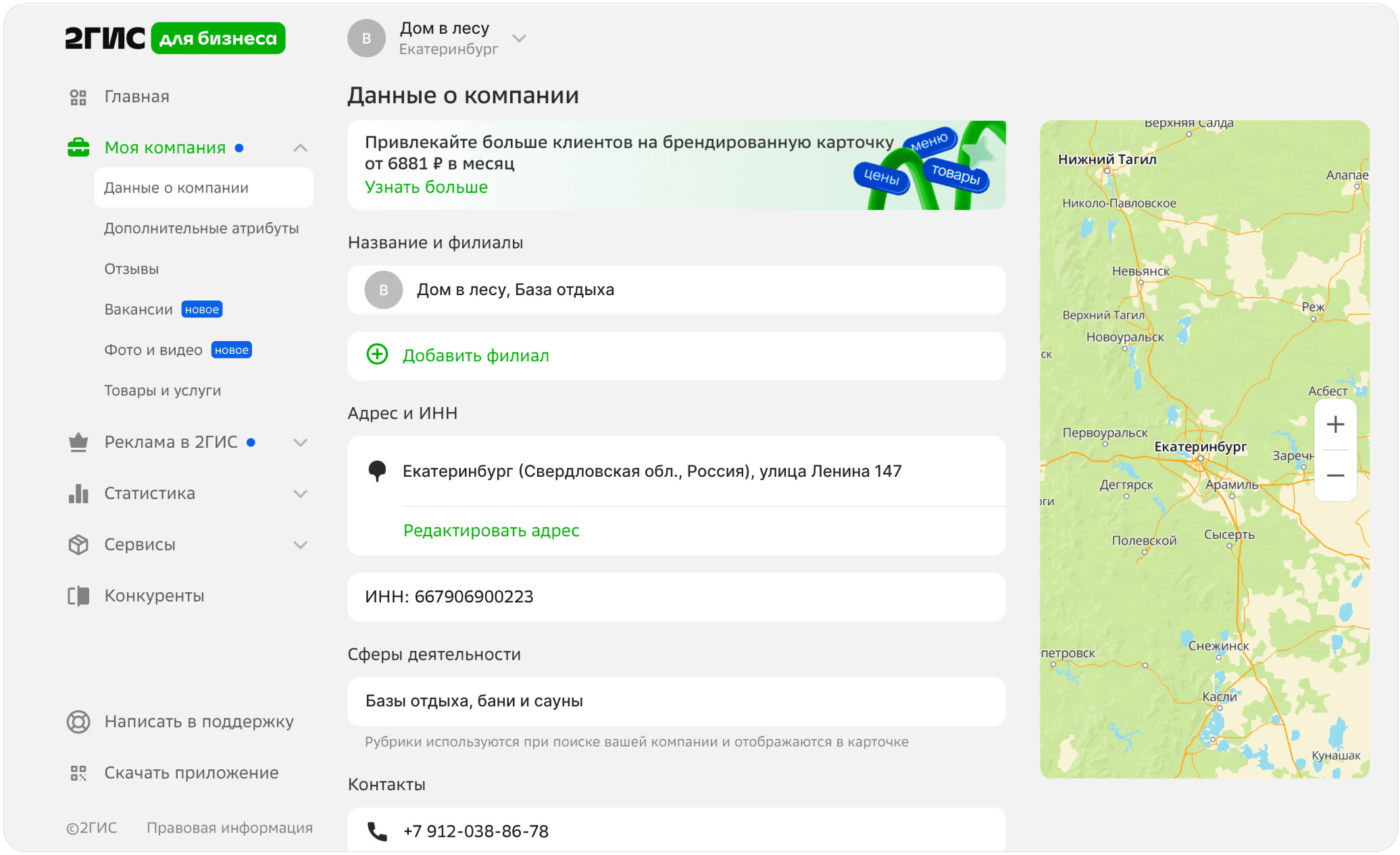Open the company selector dropdown chevron

pyautogui.click(x=519, y=38)
